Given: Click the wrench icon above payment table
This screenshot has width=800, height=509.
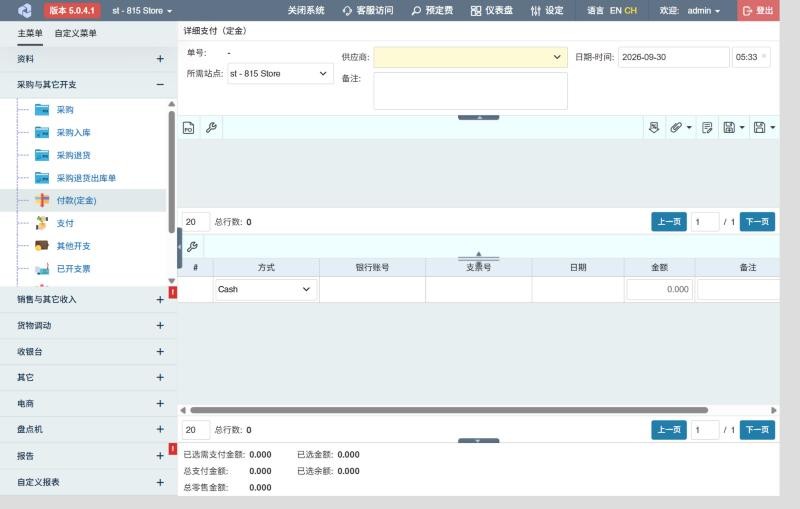Looking at the screenshot, I should point(192,247).
